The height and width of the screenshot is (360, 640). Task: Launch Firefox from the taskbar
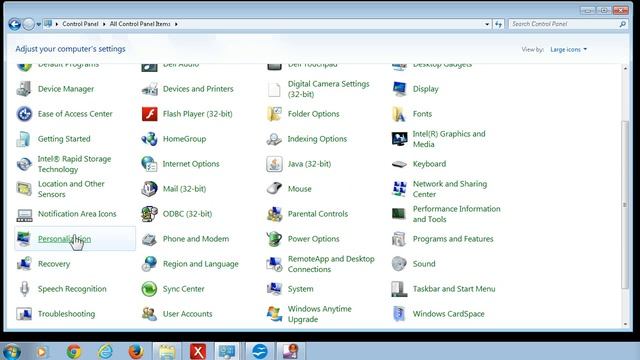136,351
